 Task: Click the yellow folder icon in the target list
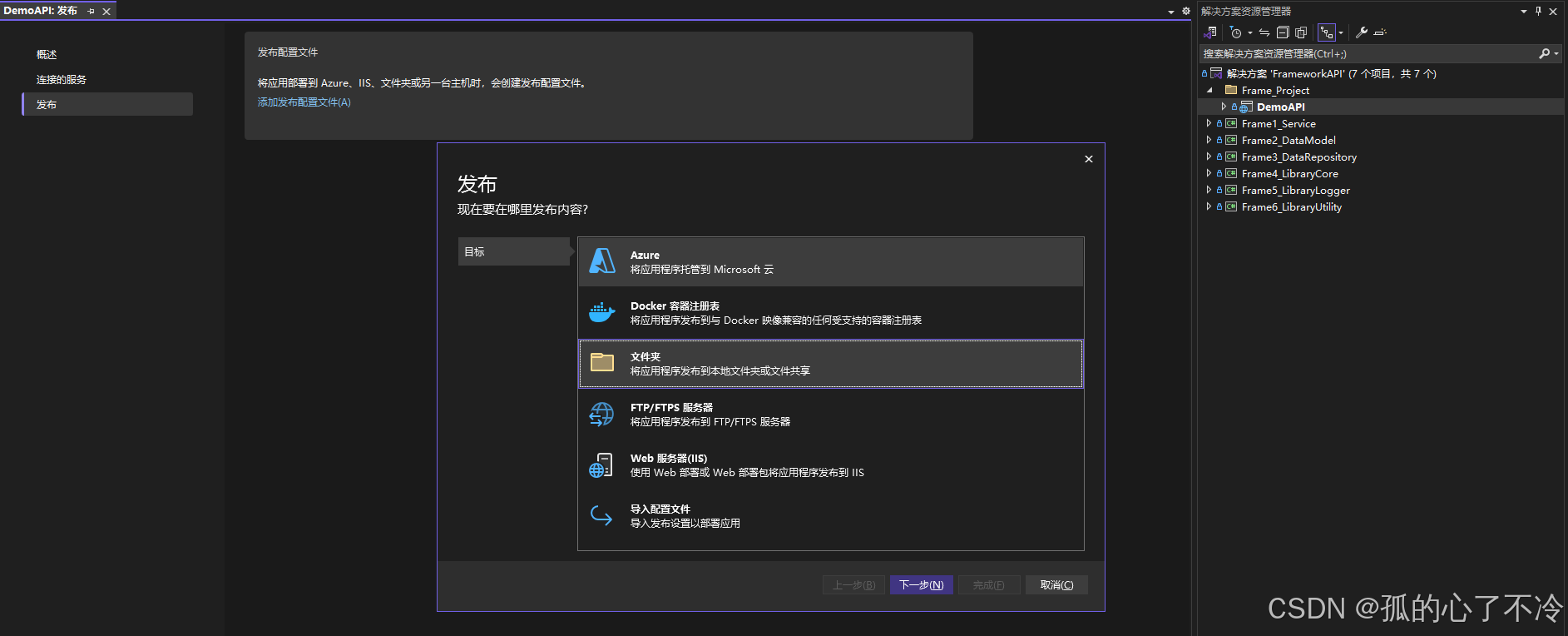(x=602, y=362)
